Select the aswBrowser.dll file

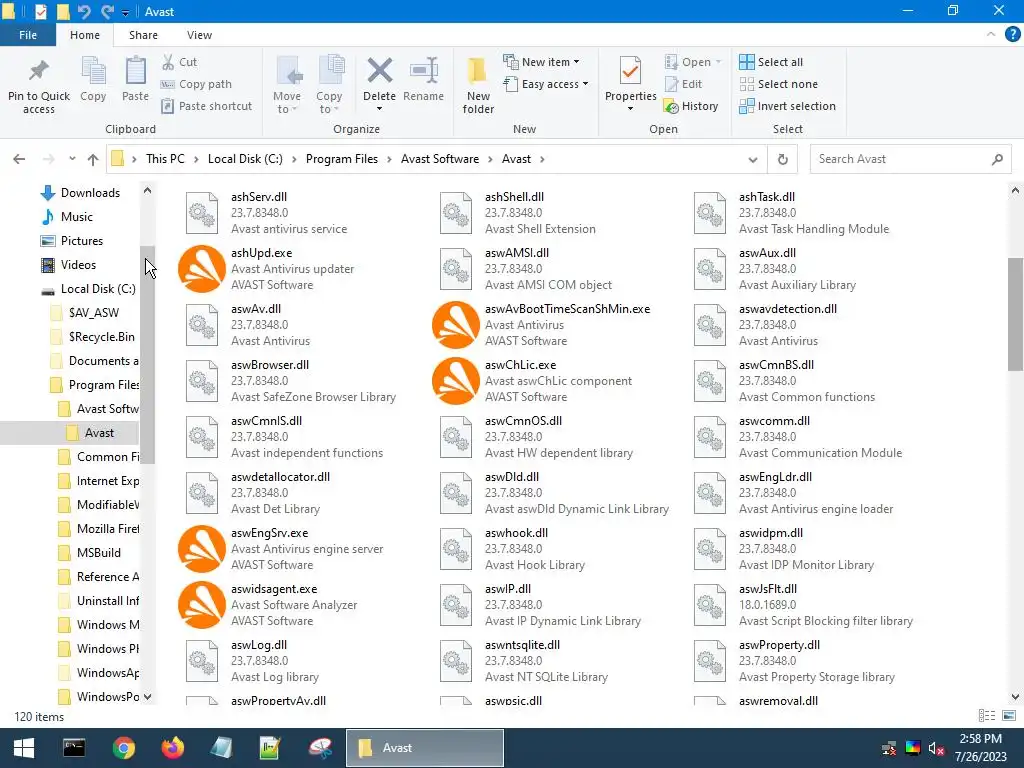click(x=291, y=381)
